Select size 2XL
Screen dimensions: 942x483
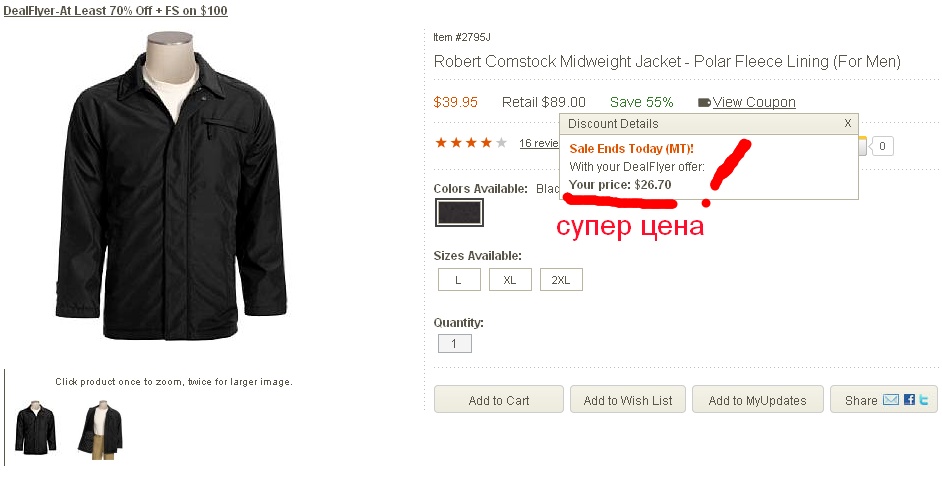point(561,280)
